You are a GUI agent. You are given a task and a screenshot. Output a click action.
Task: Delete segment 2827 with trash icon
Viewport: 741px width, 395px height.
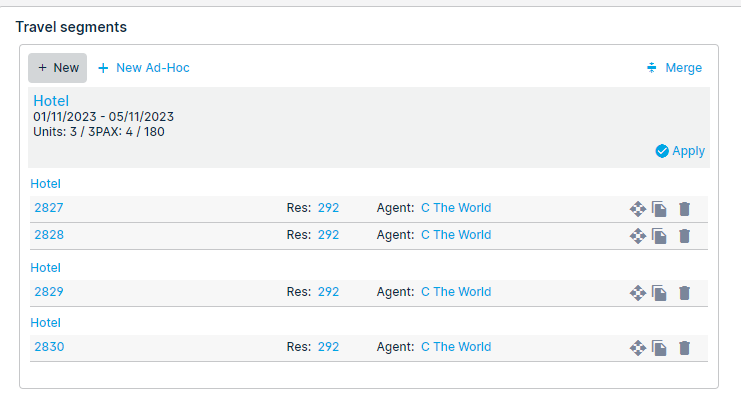(684, 209)
